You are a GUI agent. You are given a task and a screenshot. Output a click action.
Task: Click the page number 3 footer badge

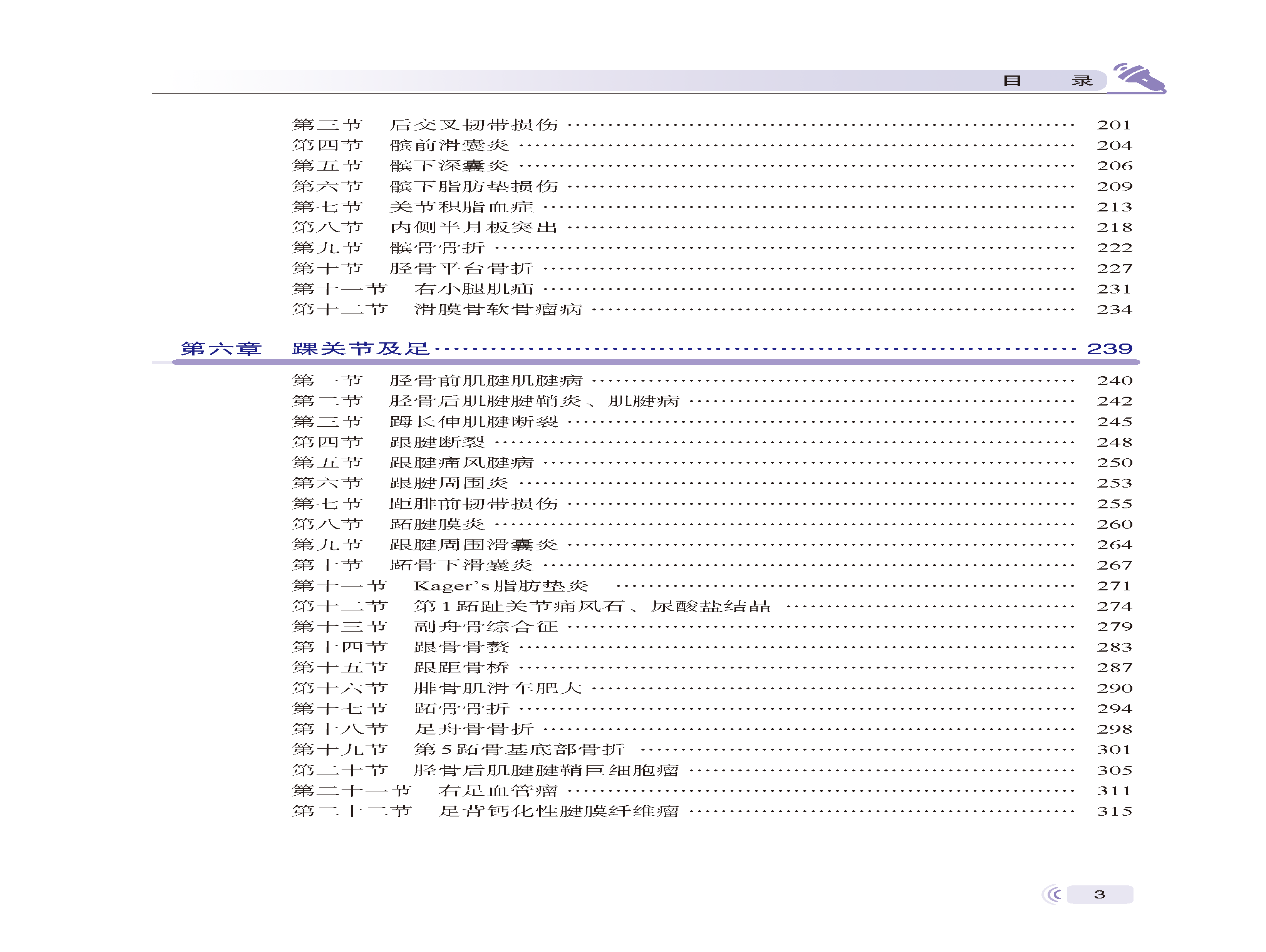pos(1100,894)
